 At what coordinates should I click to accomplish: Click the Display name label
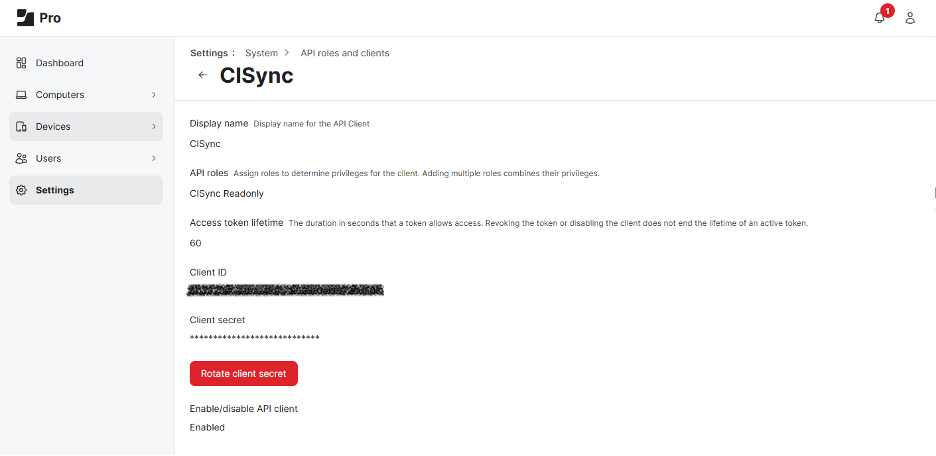(x=218, y=124)
